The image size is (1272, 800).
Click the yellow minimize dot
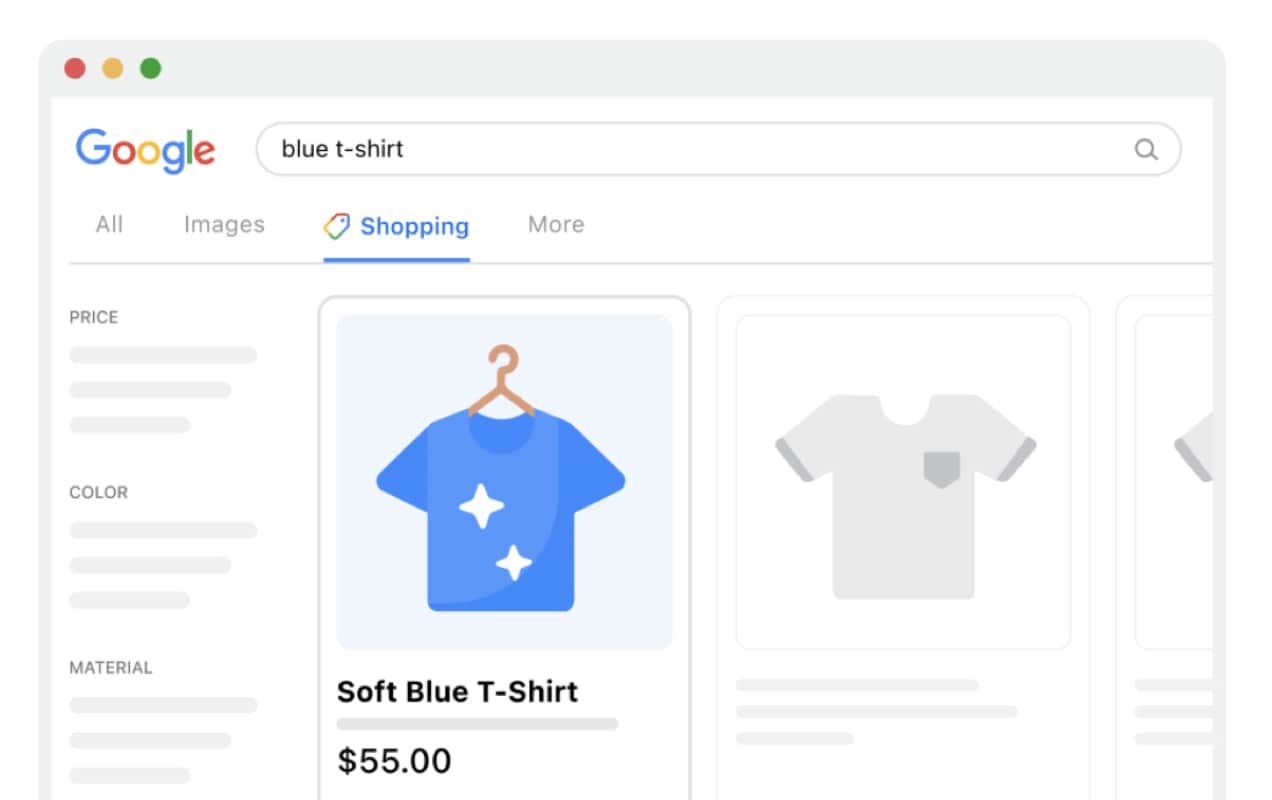click(x=113, y=69)
